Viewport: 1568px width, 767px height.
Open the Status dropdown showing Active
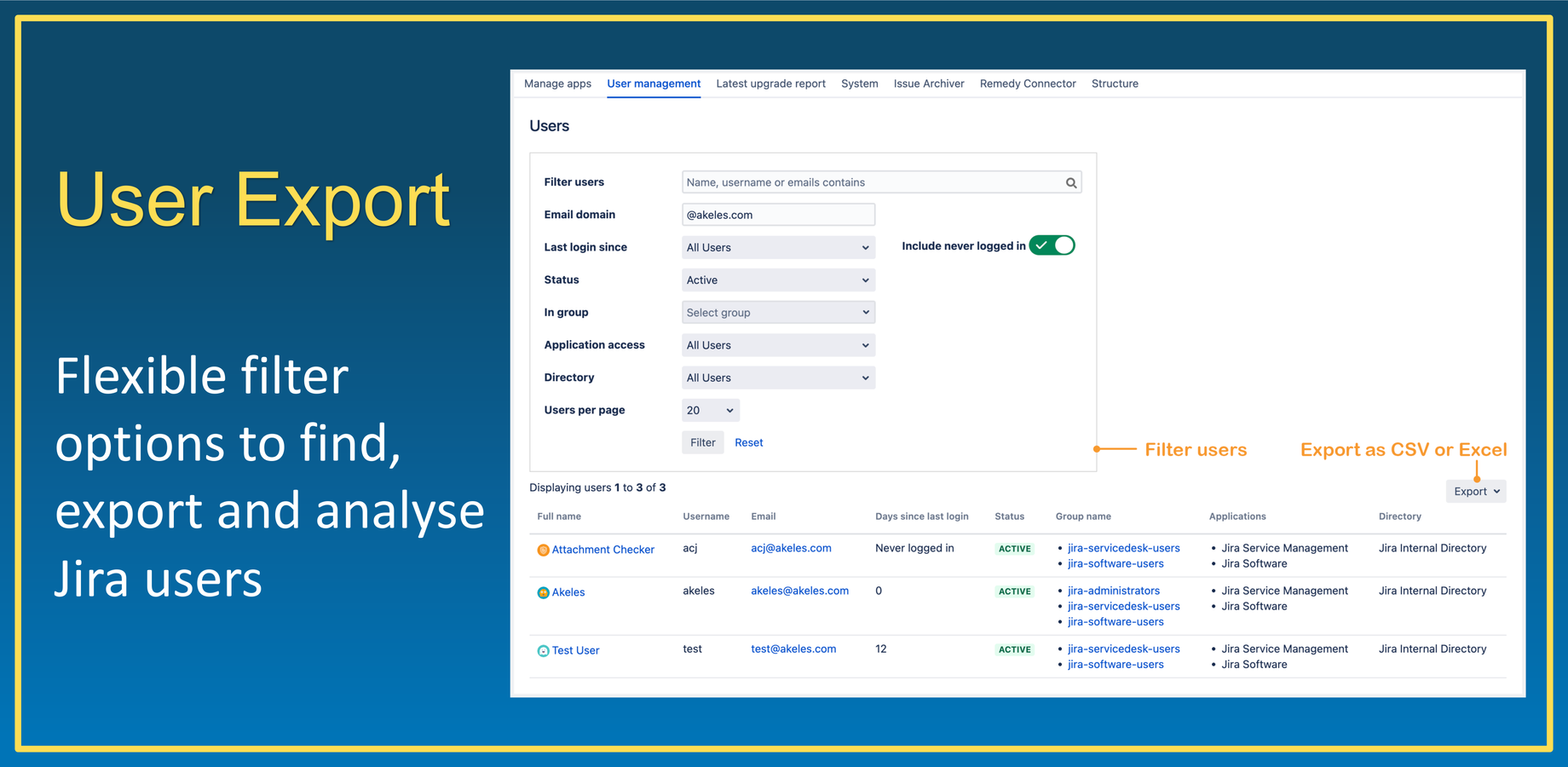(778, 280)
